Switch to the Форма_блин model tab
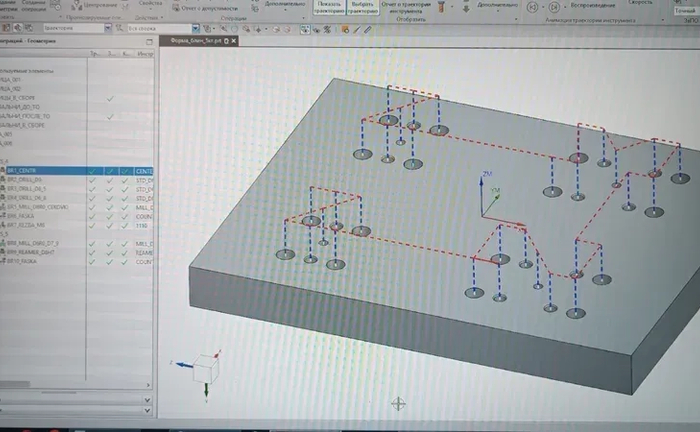This screenshot has width=700, height=432. tap(197, 41)
